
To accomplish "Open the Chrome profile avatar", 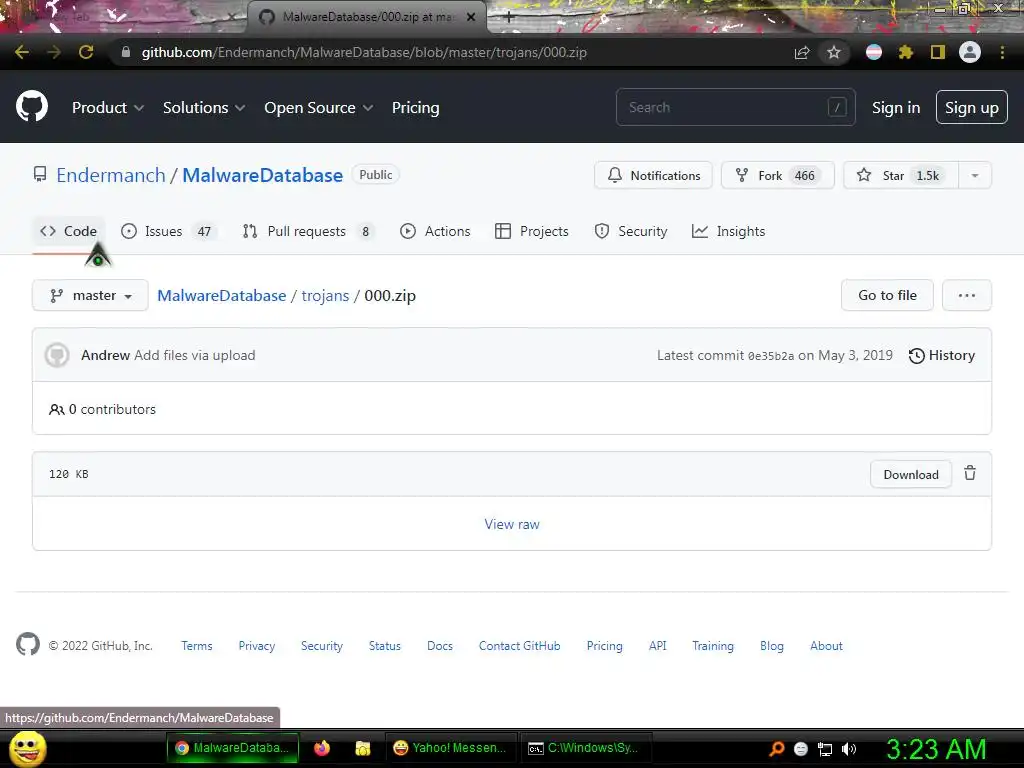I will coord(970,52).
